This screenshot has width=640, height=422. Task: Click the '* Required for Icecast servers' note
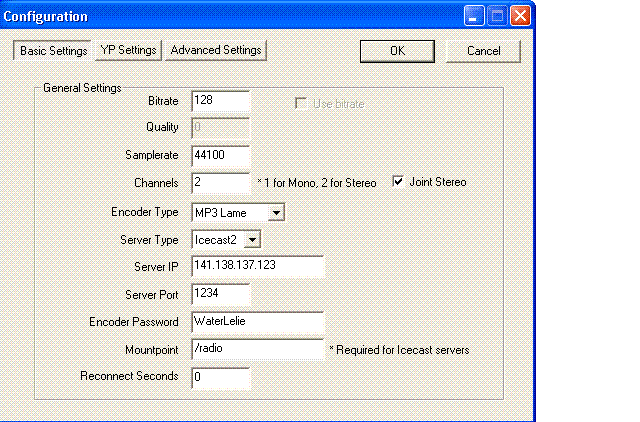pyautogui.click(x=399, y=350)
